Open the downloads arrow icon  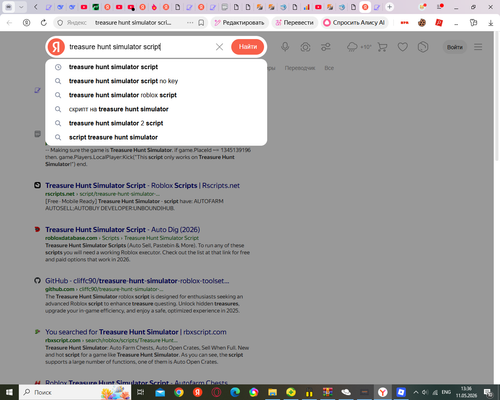(491, 23)
